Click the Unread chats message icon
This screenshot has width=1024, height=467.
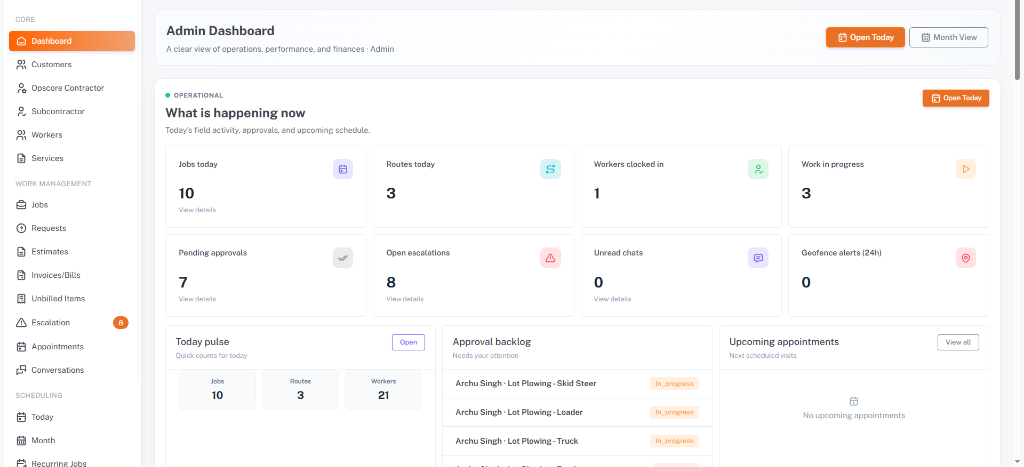[x=758, y=258]
